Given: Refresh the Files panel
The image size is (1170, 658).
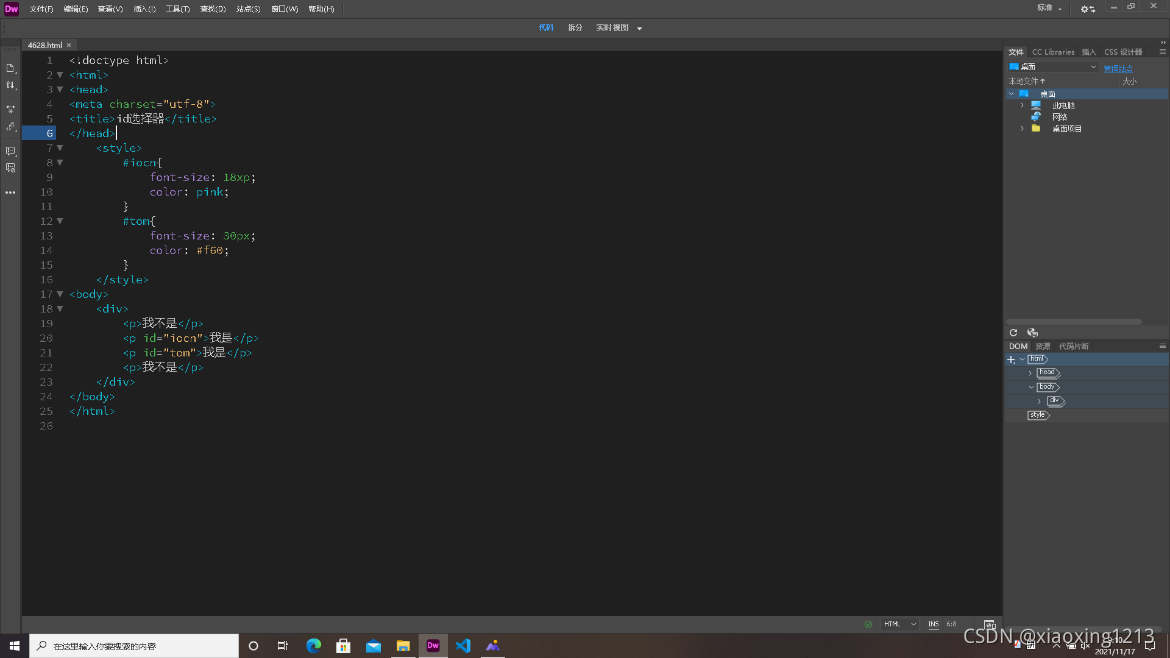Looking at the screenshot, I should 1013,333.
